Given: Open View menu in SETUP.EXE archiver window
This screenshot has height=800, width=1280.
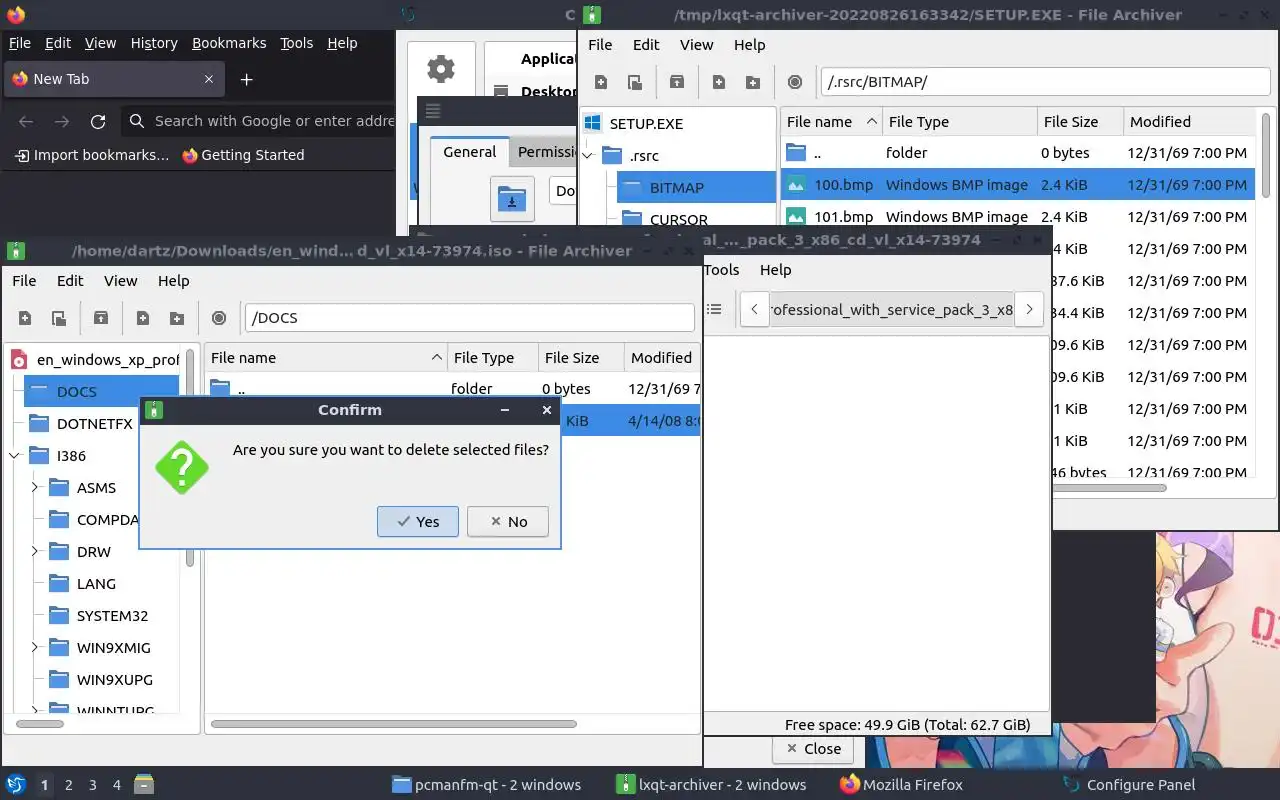Looking at the screenshot, I should click(697, 45).
